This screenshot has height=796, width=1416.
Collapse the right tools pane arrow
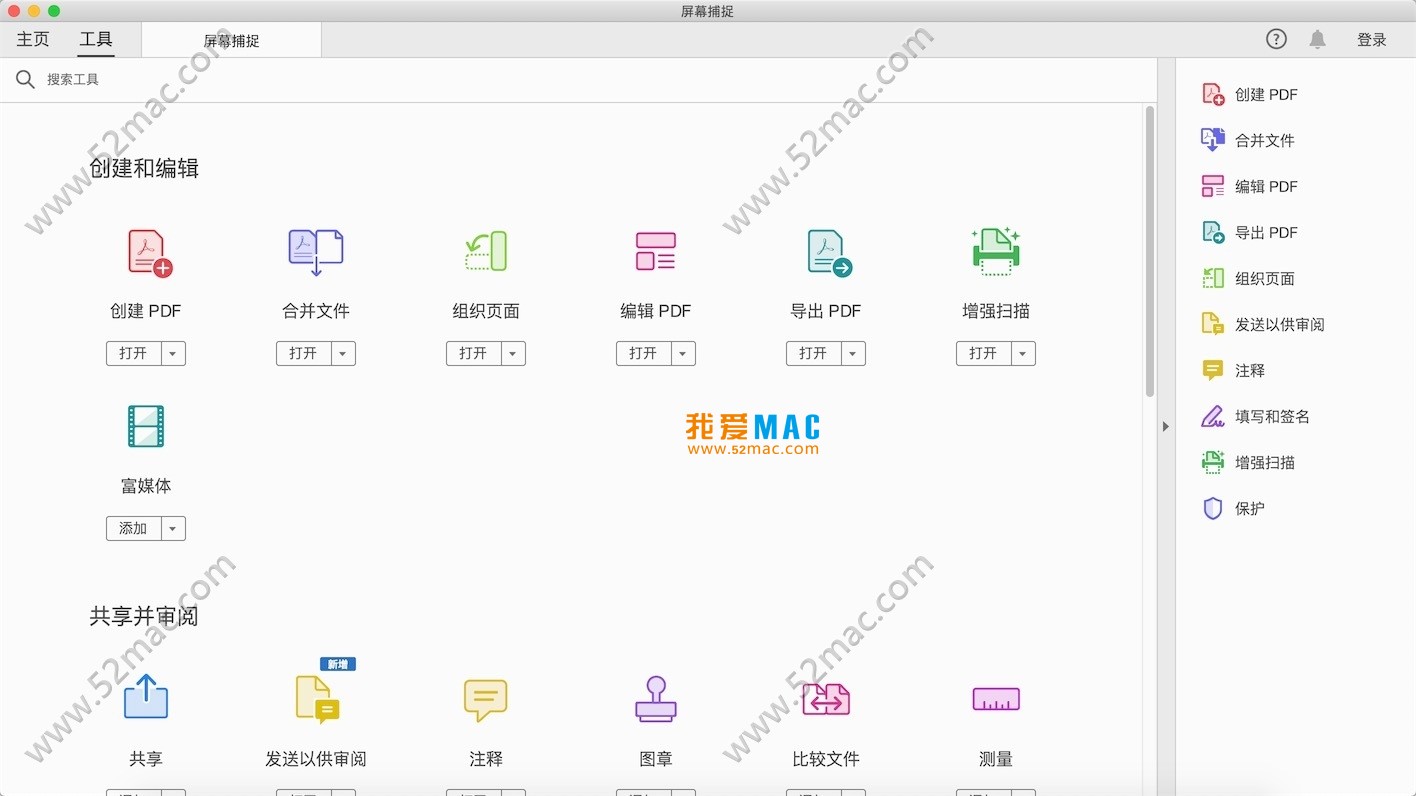1166,427
